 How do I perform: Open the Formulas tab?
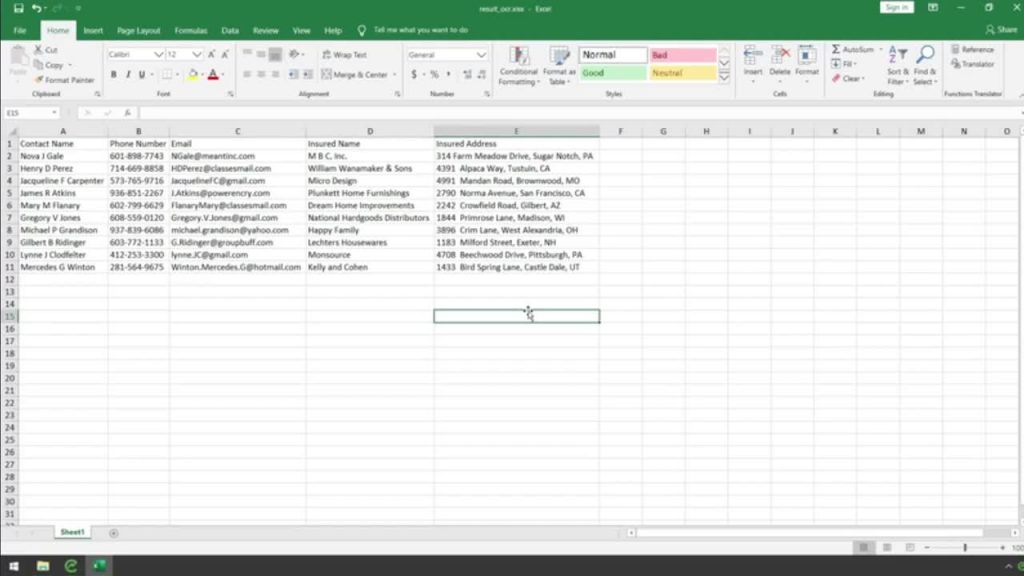tap(191, 31)
